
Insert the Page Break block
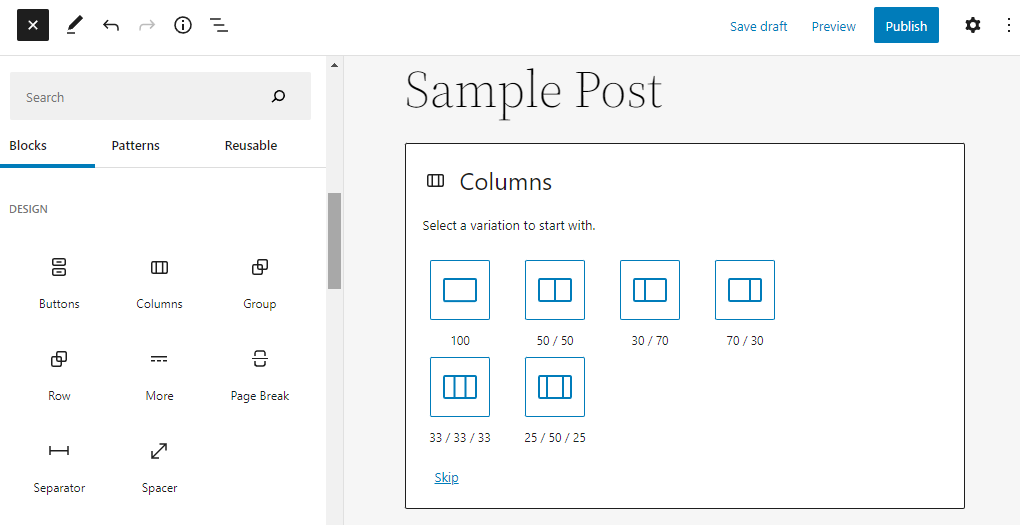click(259, 374)
